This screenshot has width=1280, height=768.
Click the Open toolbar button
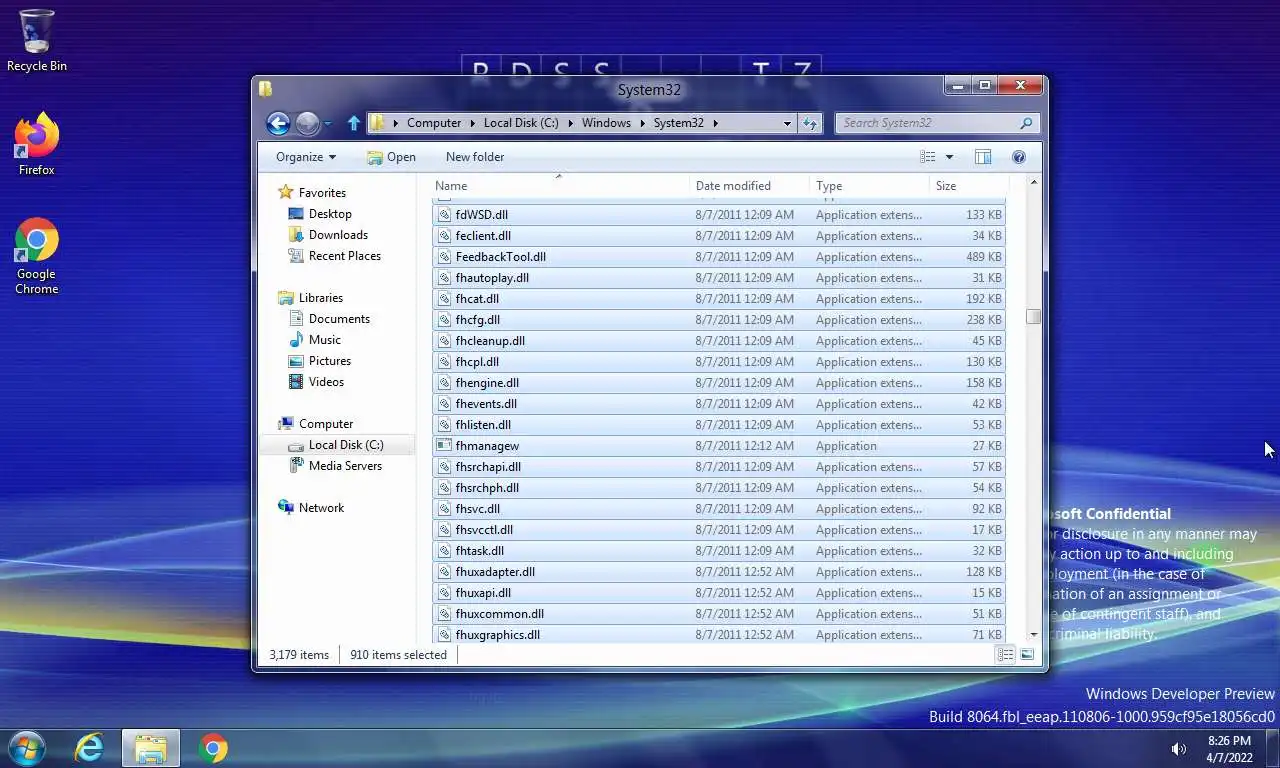(391, 157)
